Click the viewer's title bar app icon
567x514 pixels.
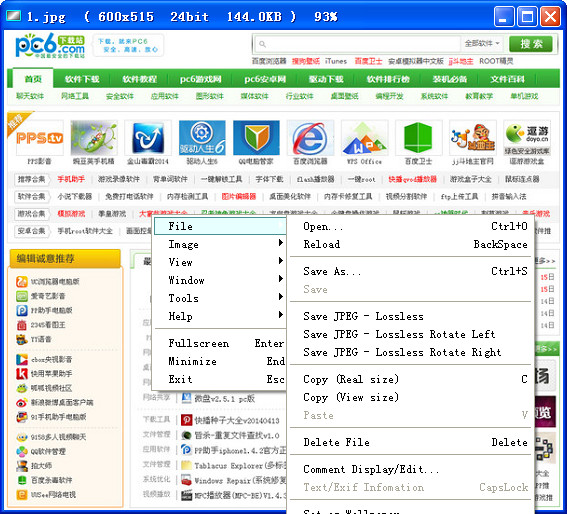[x=13, y=16]
